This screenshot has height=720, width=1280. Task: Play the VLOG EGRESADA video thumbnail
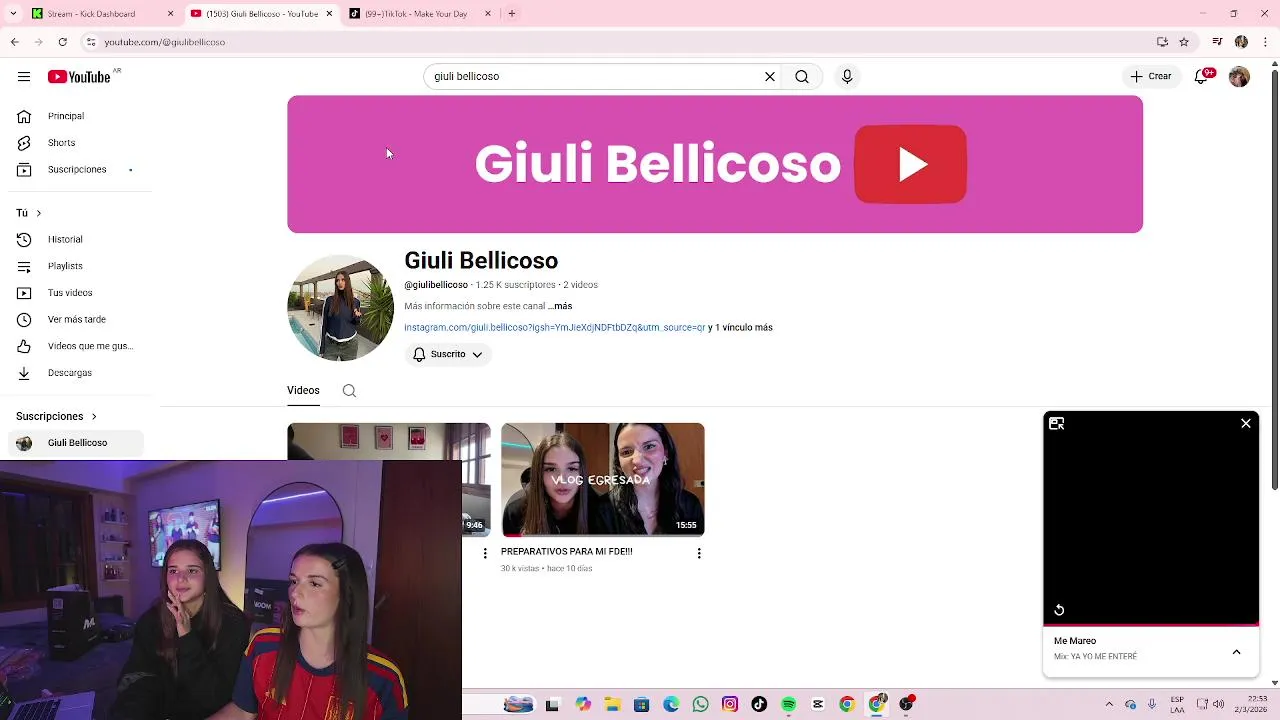coord(603,480)
